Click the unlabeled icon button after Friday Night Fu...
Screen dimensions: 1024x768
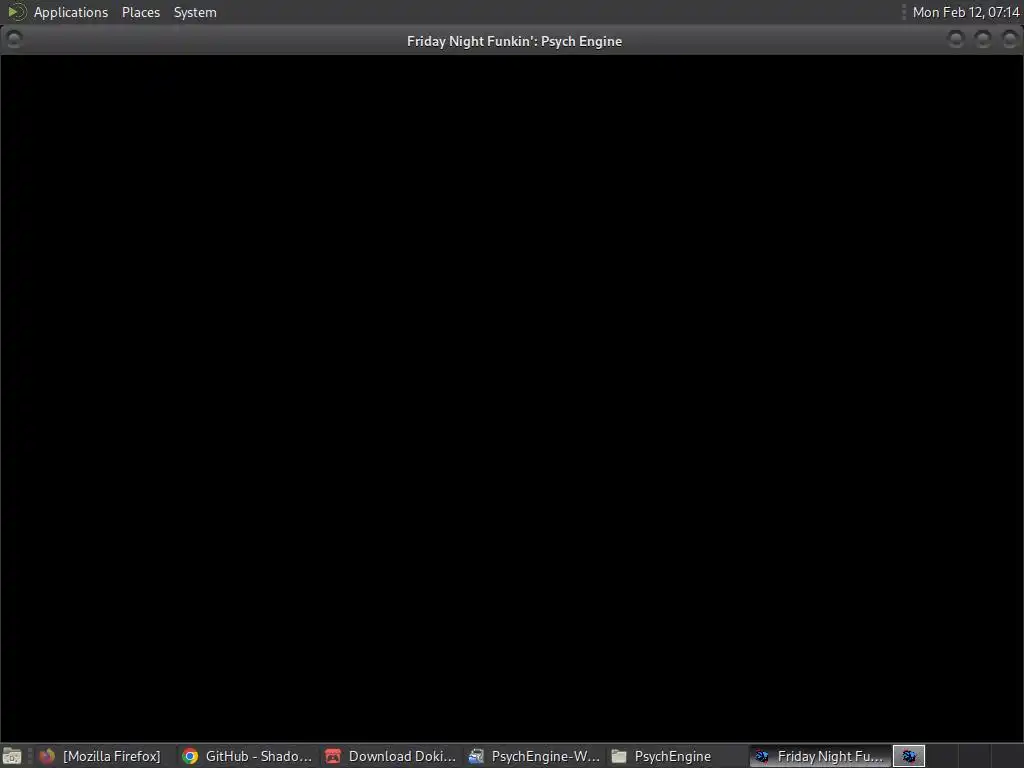[908, 756]
